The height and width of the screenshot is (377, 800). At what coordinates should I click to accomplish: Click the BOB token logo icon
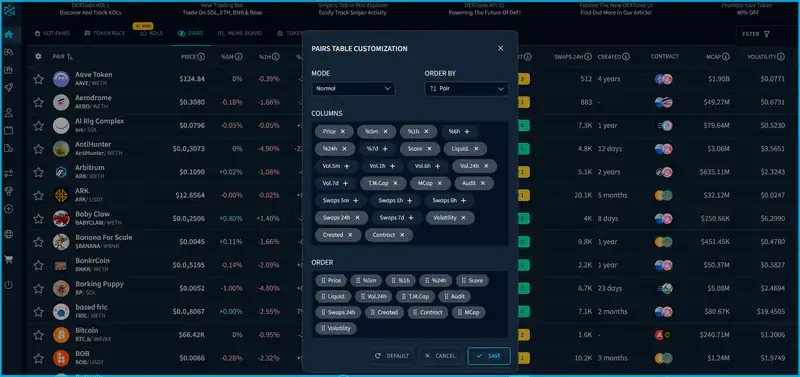61,358
